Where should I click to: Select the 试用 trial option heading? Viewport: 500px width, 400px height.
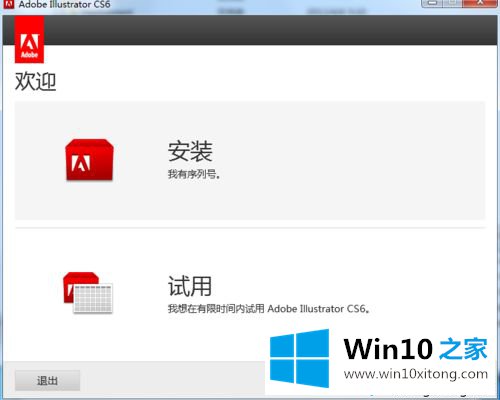point(190,286)
